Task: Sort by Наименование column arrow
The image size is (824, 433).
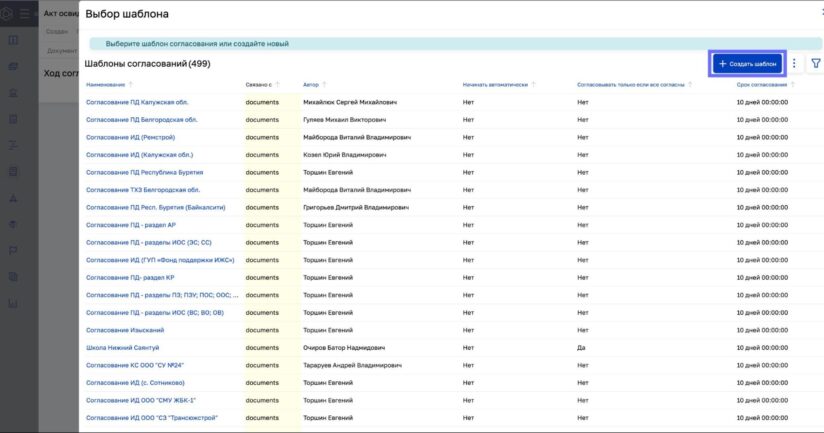Action: click(x=130, y=85)
